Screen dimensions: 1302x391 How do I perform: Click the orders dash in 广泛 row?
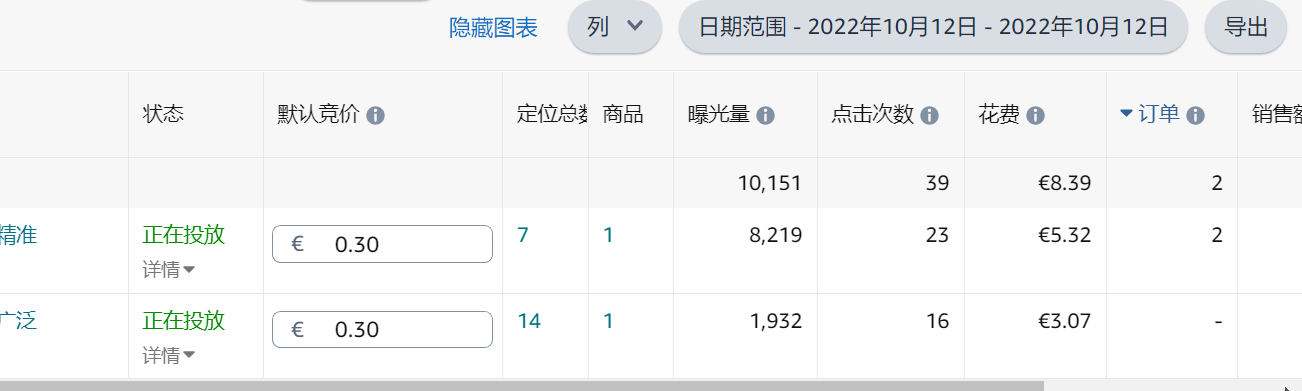[1217, 321]
